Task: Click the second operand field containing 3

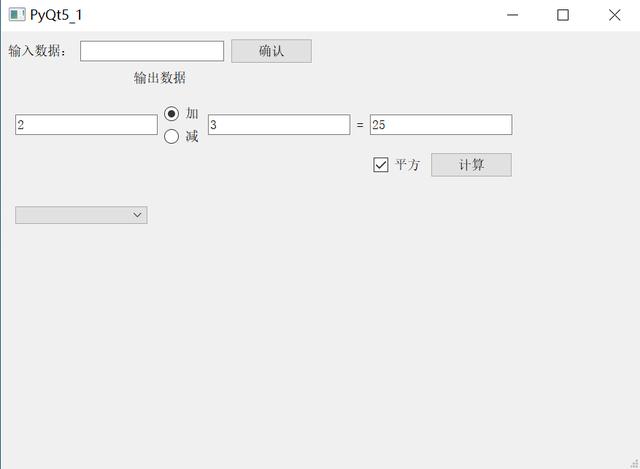Action: coord(279,124)
